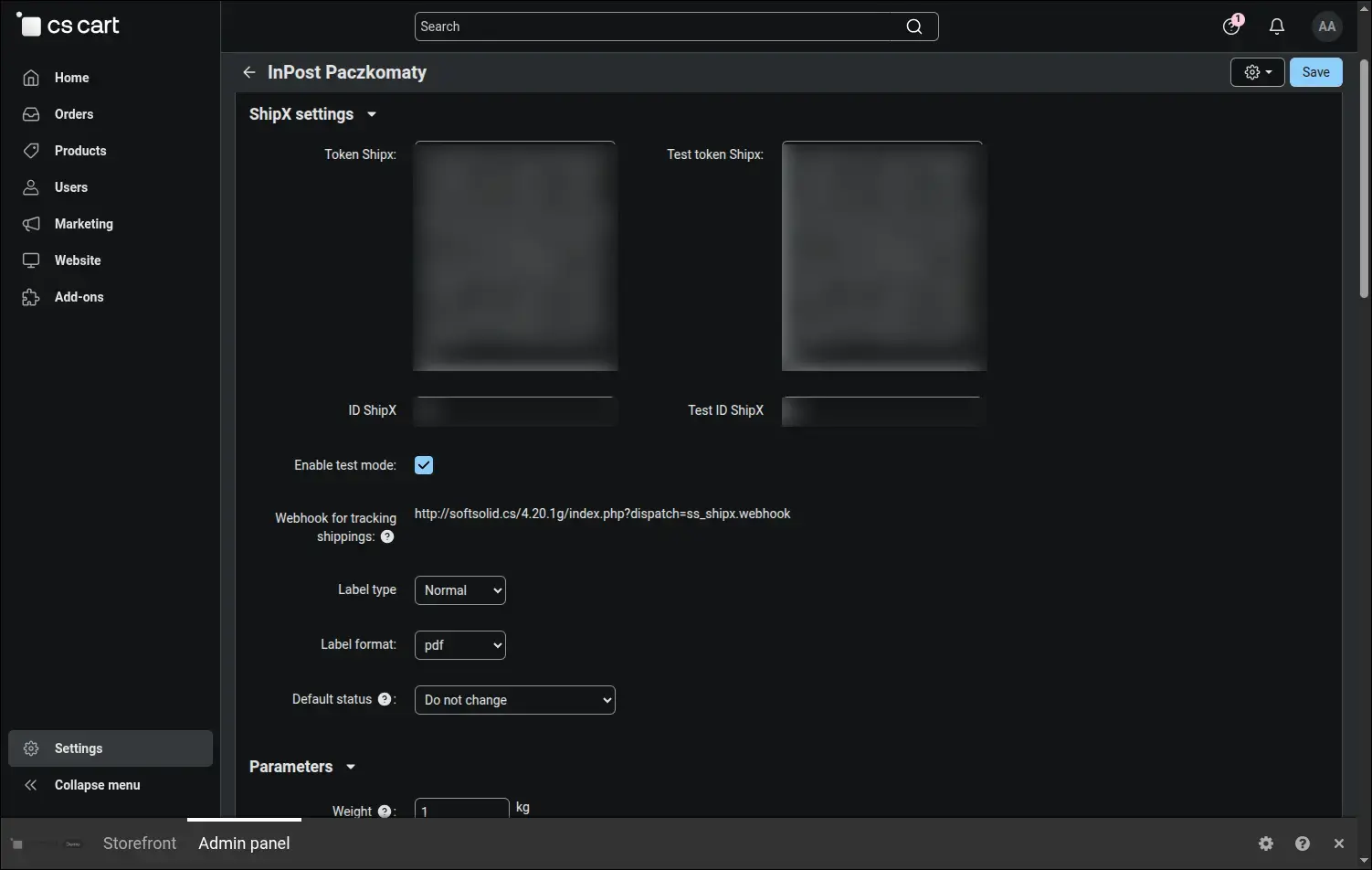Open the Label format dropdown
Screen dimensions: 1372x870
coord(460,645)
